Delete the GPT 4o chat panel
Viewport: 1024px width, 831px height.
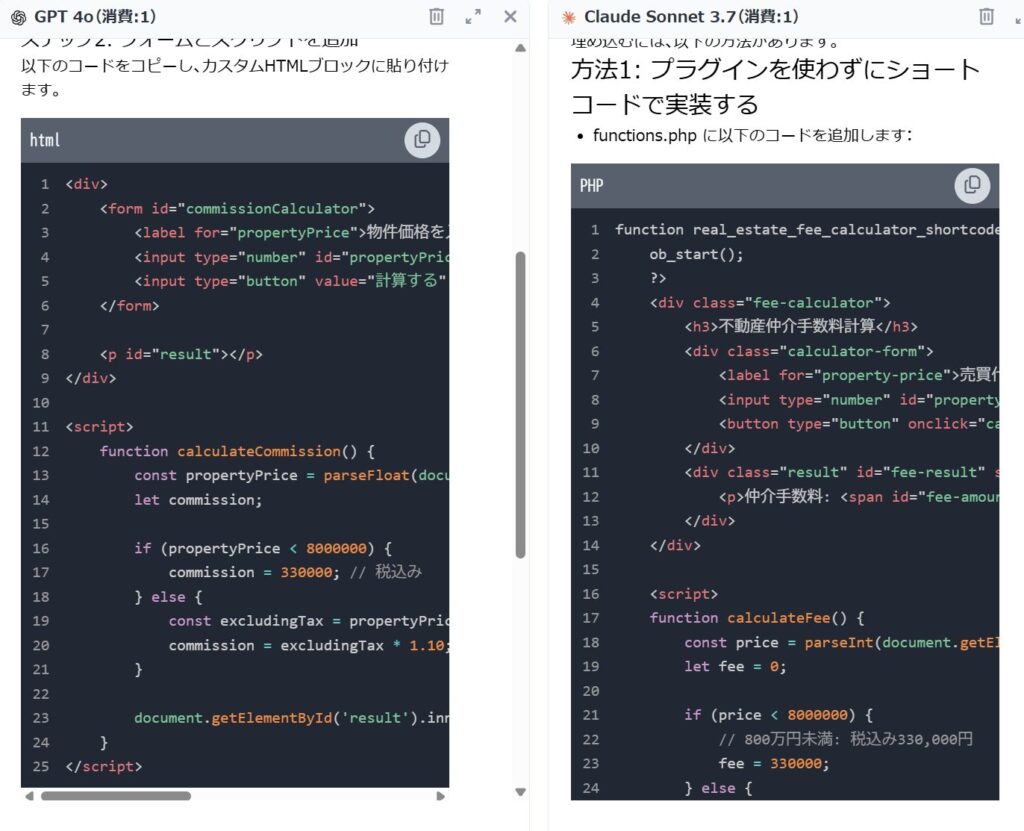(x=436, y=16)
